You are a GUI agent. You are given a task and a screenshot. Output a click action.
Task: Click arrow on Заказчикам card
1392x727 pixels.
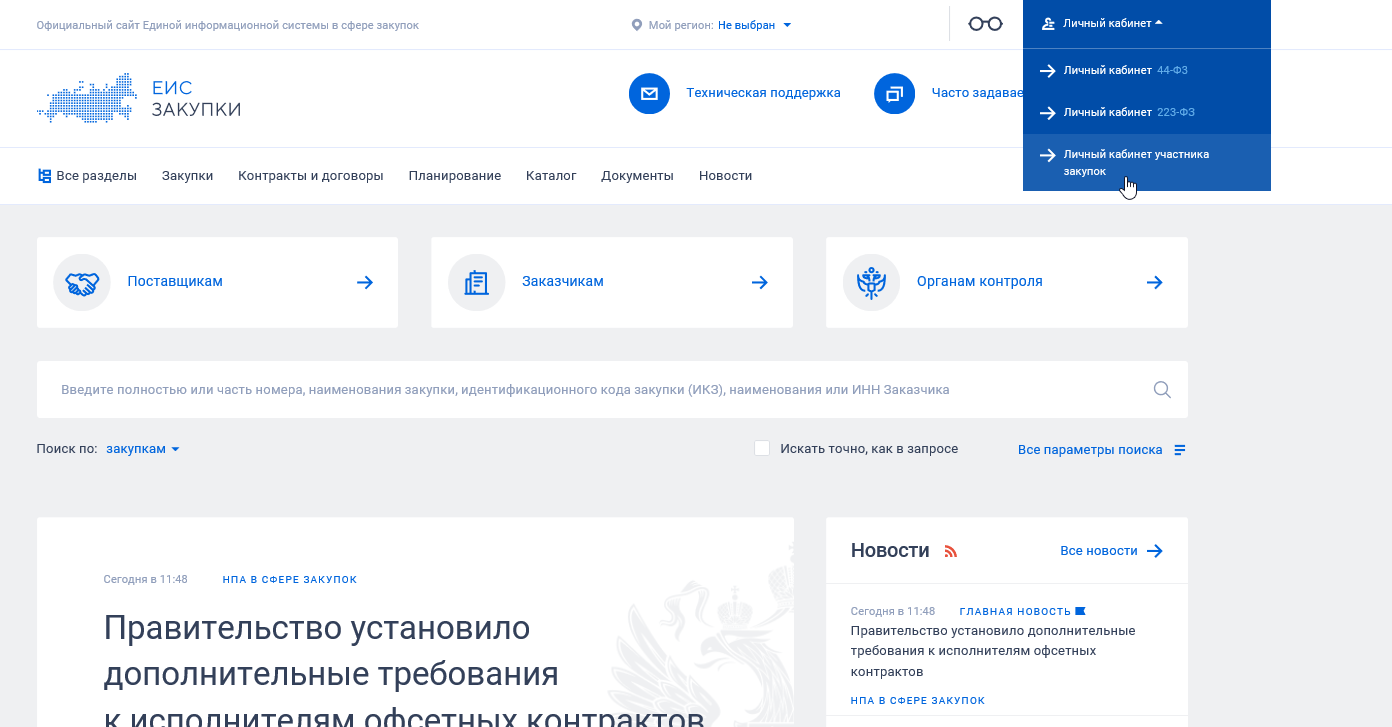click(x=760, y=282)
